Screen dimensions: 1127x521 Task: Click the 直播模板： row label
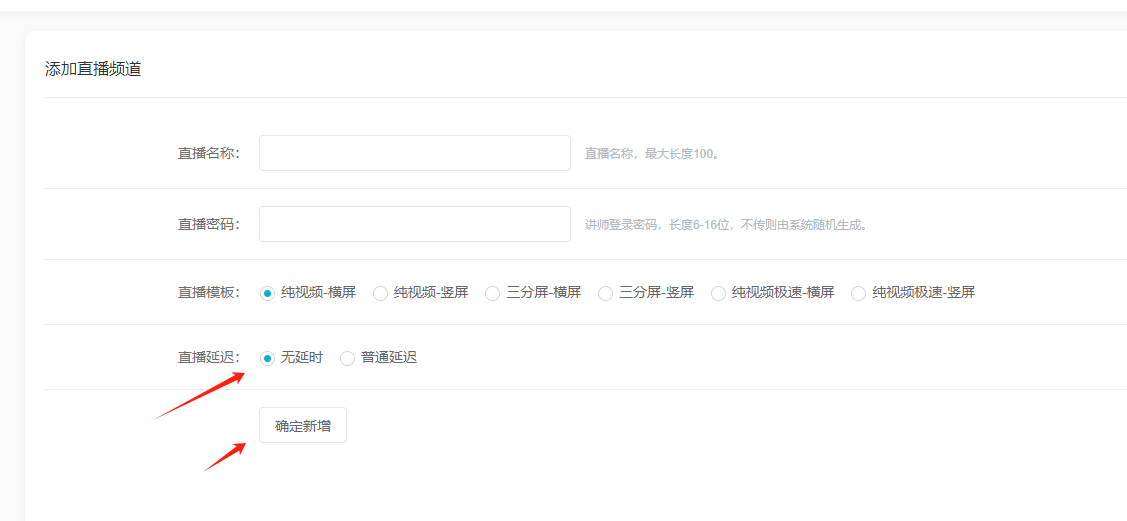tap(208, 293)
